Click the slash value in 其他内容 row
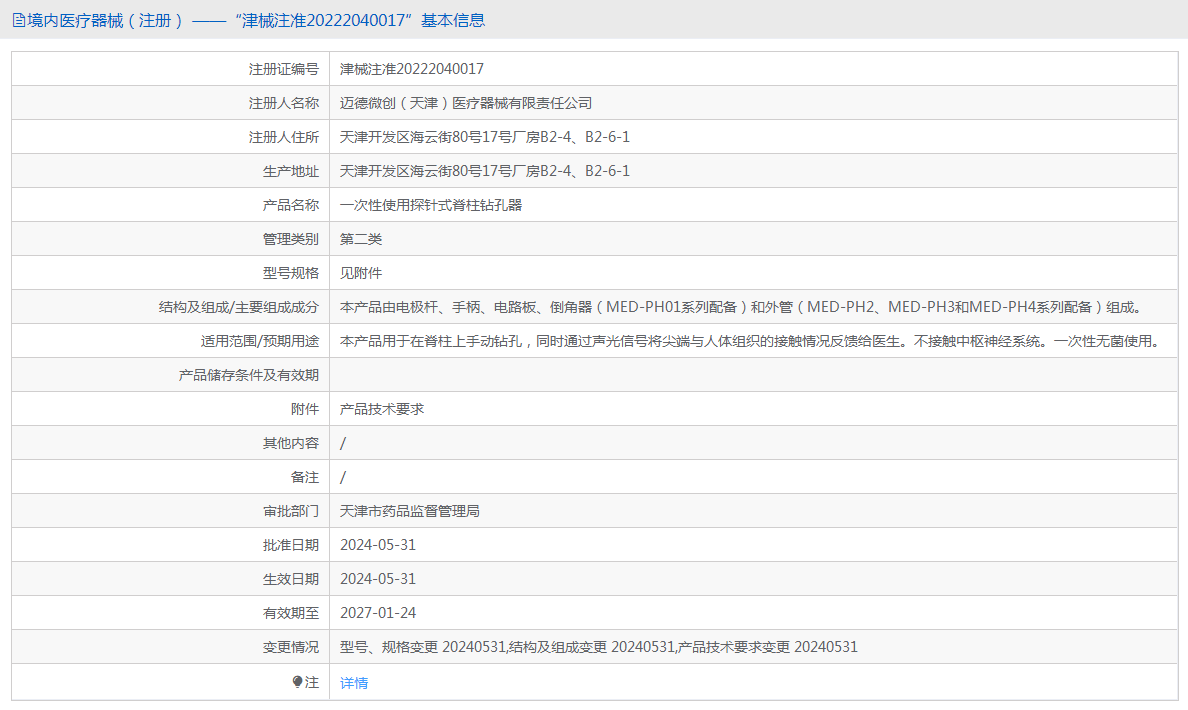The image size is (1188, 710). (x=343, y=443)
